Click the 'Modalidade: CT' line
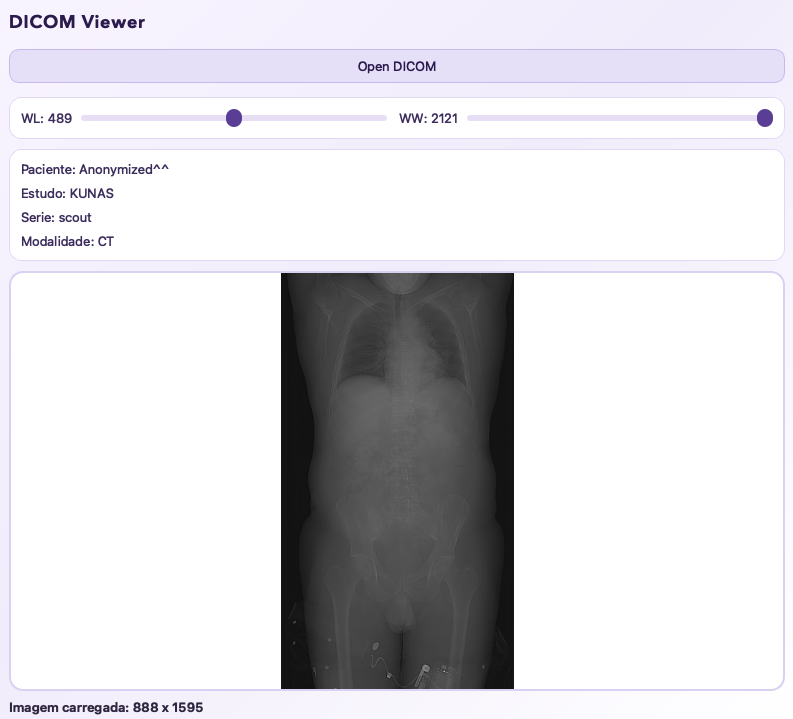The height and width of the screenshot is (719, 793). [67, 242]
